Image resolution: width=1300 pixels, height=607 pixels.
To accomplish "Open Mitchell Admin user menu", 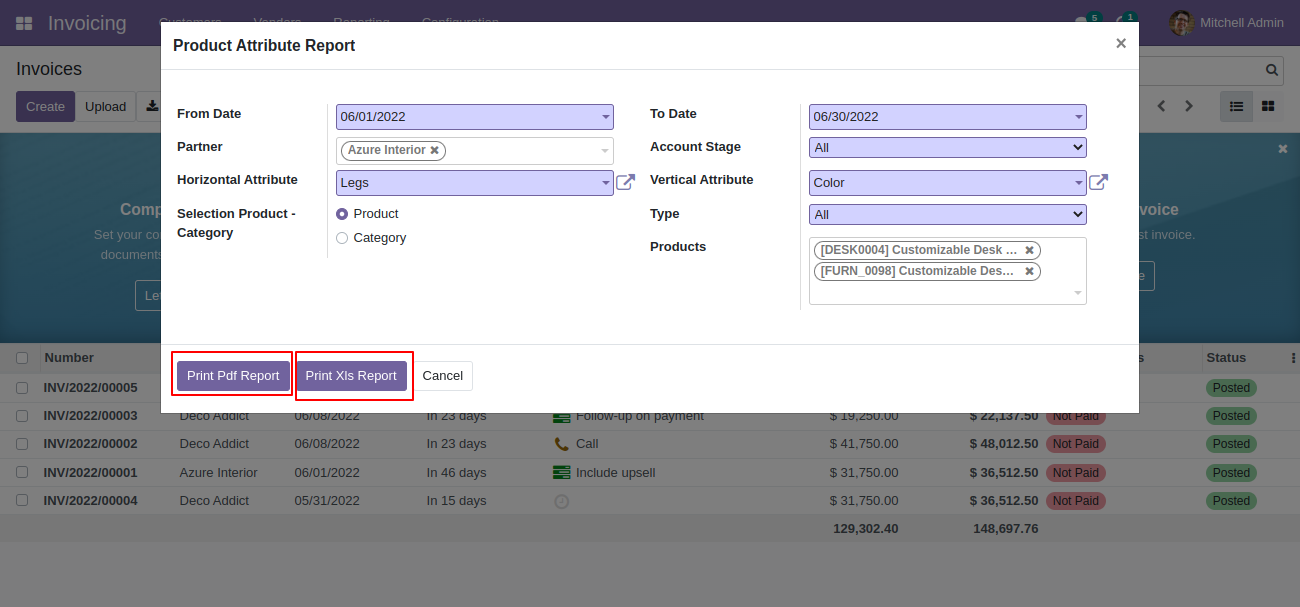I will [x=1228, y=23].
